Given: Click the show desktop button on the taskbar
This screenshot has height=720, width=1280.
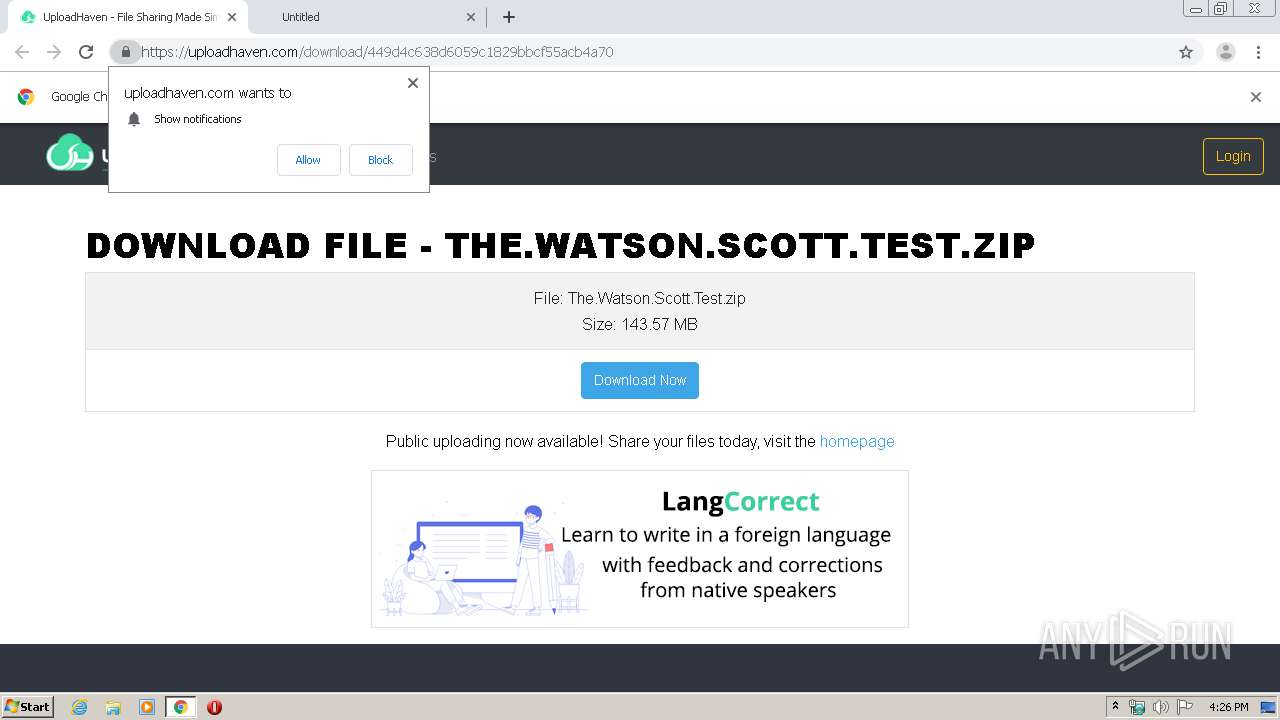Looking at the screenshot, I should coord(1268,707).
